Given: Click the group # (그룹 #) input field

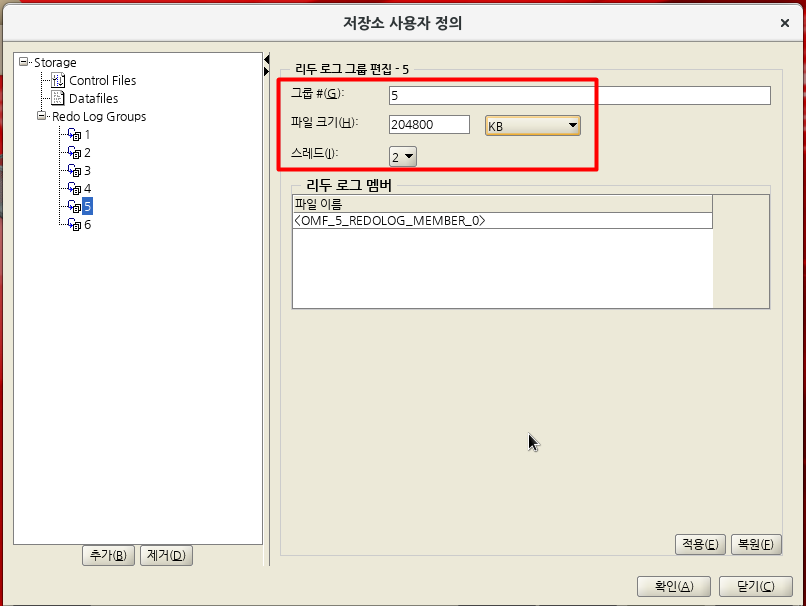Looking at the screenshot, I should click(580, 96).
